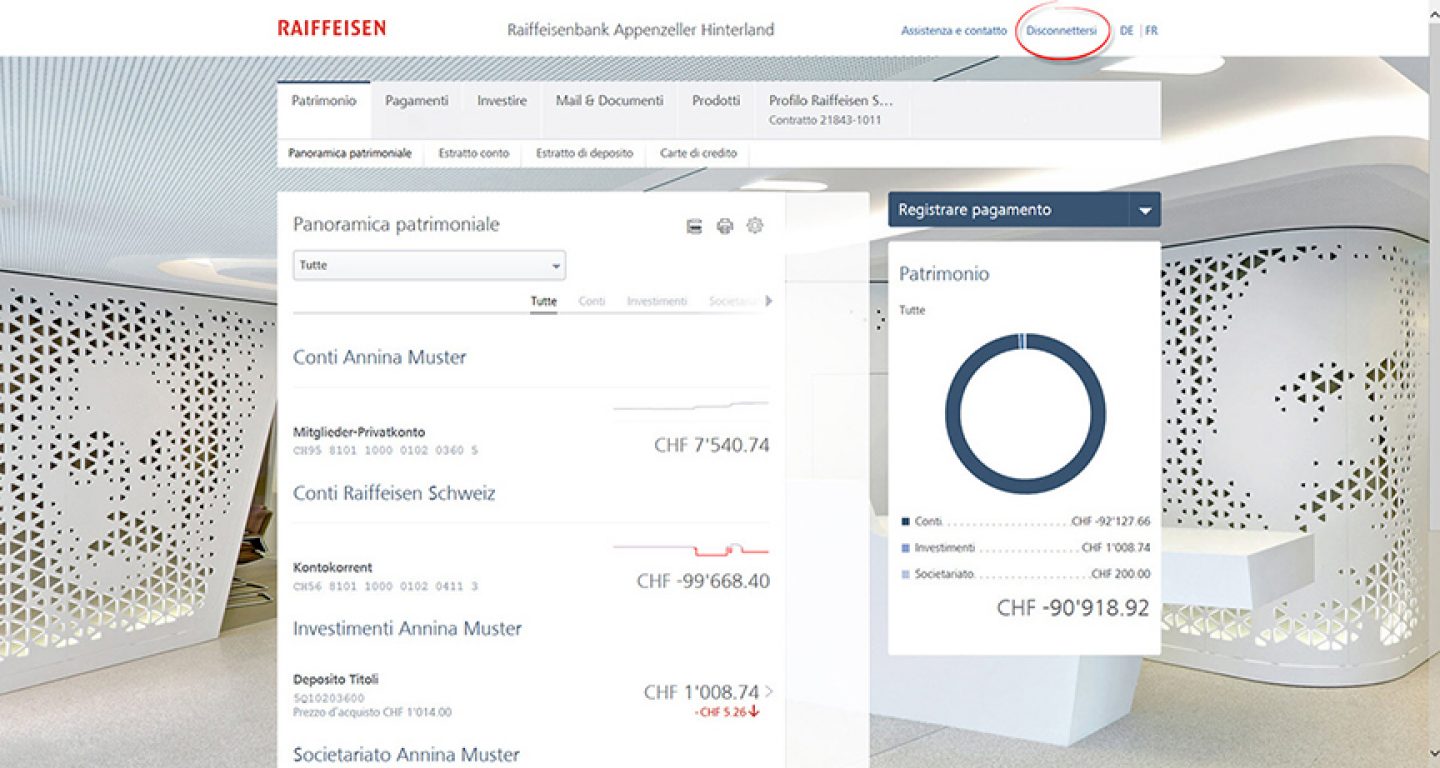Expand the Registrare pagamento dropdown arrow
The image size is (1440, 768).
1145,211
